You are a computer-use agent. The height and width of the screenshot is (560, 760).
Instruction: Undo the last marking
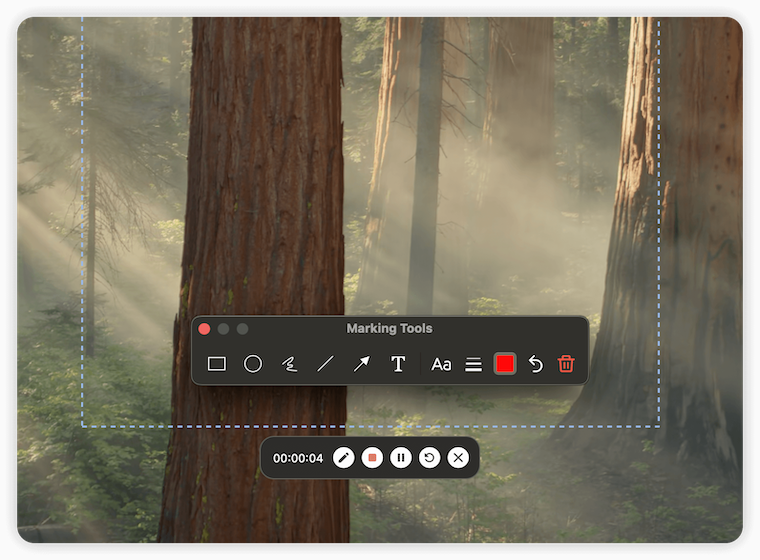(536, 364)
